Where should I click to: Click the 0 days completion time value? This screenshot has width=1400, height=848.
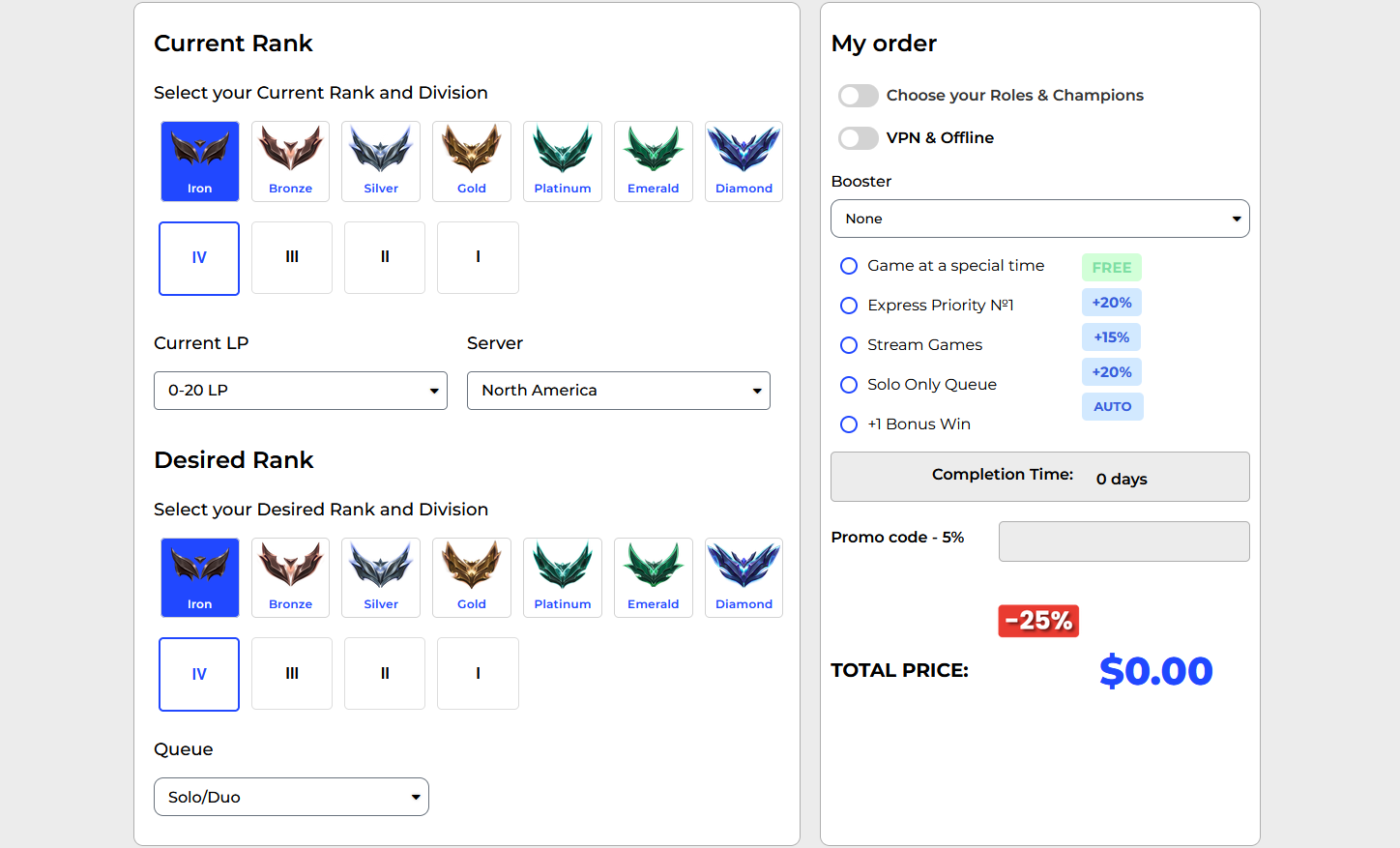(1122, 480)
